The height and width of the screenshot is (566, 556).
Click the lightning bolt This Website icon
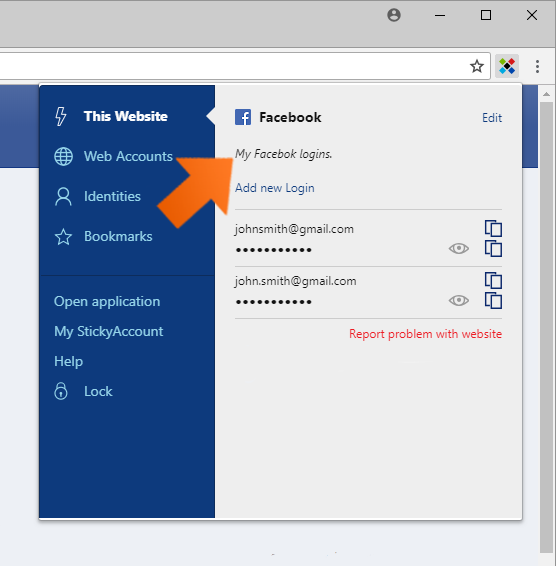(61, 116)
